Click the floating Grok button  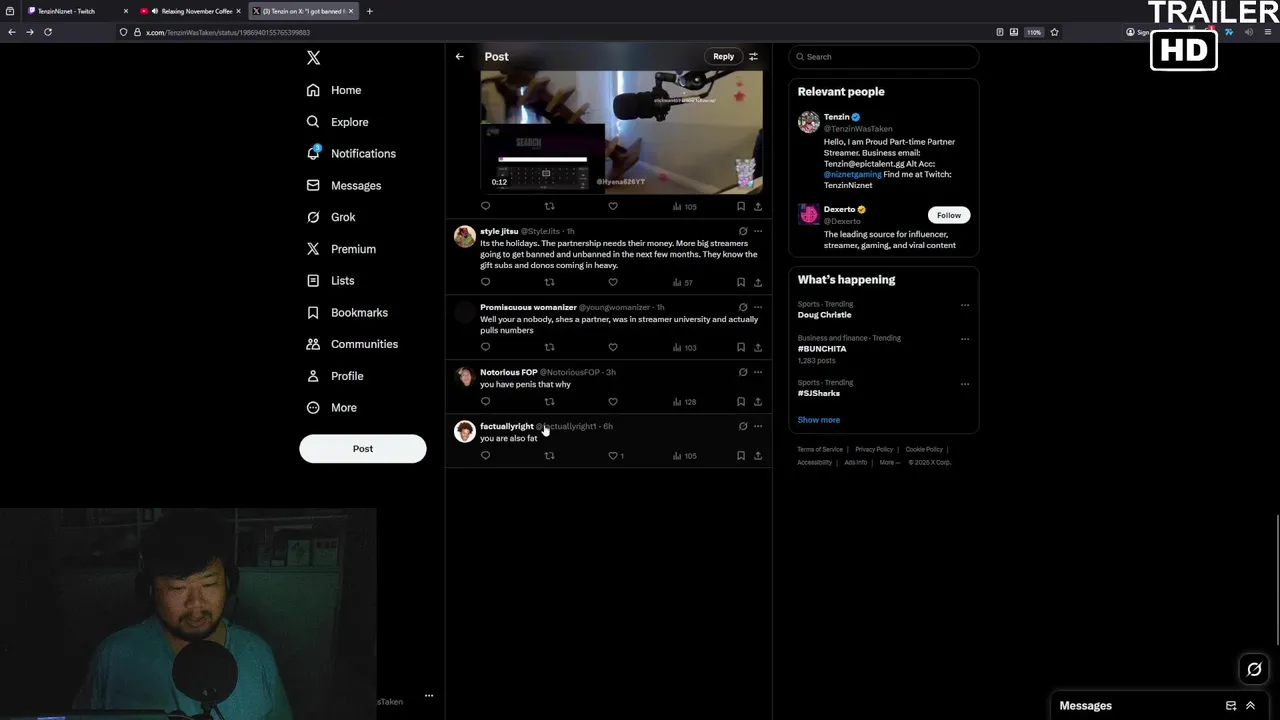[x=1254, y=669]
